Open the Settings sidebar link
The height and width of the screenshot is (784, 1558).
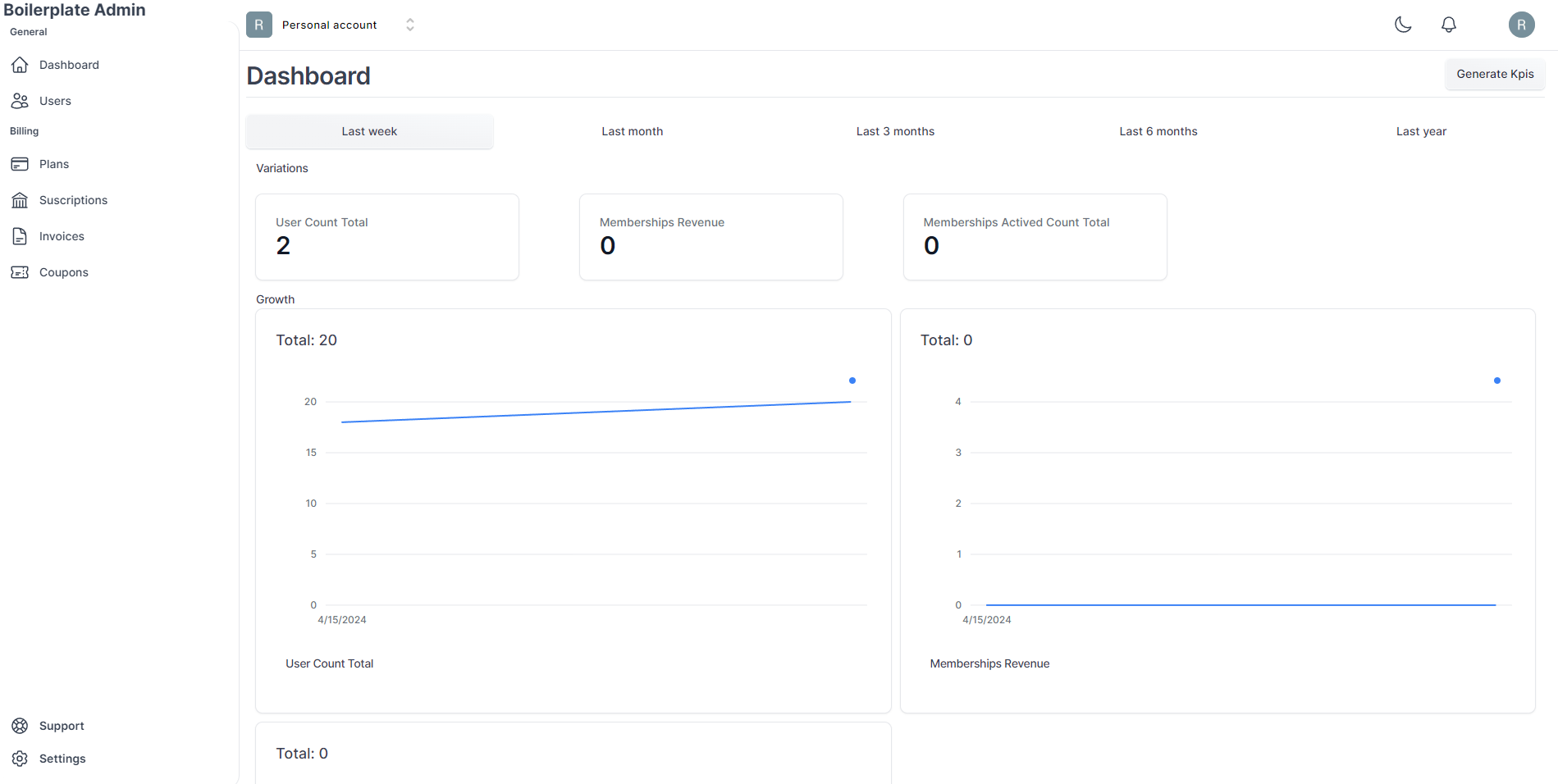coord(62,759)
